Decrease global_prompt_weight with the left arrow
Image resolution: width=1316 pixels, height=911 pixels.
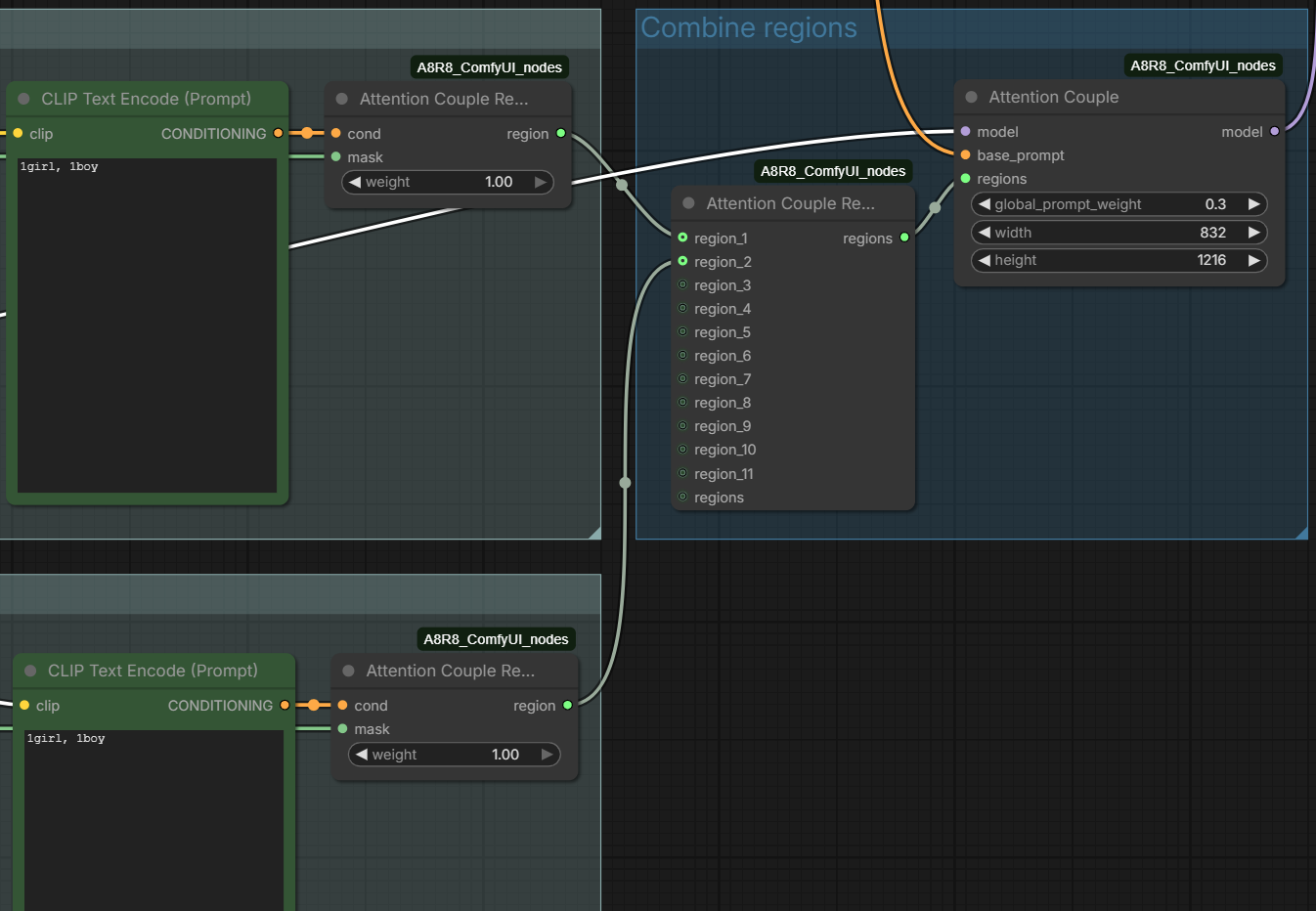coord(985,204)
